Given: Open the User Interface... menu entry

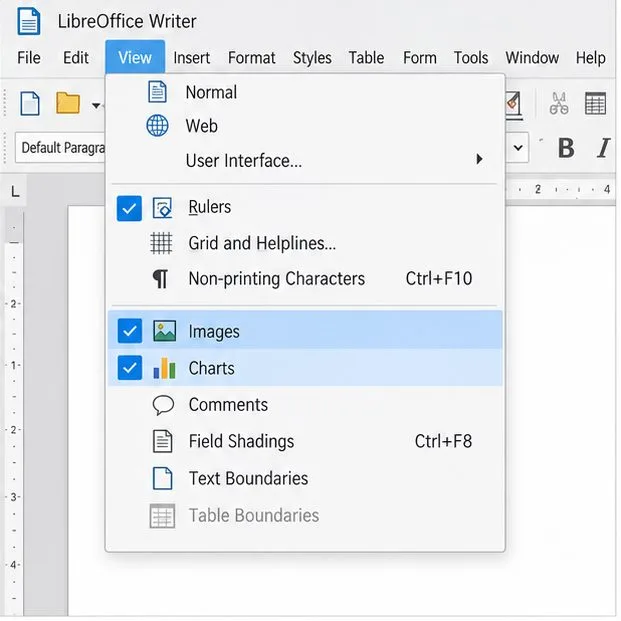Looking at the screenshot, I should pos(305,160).
